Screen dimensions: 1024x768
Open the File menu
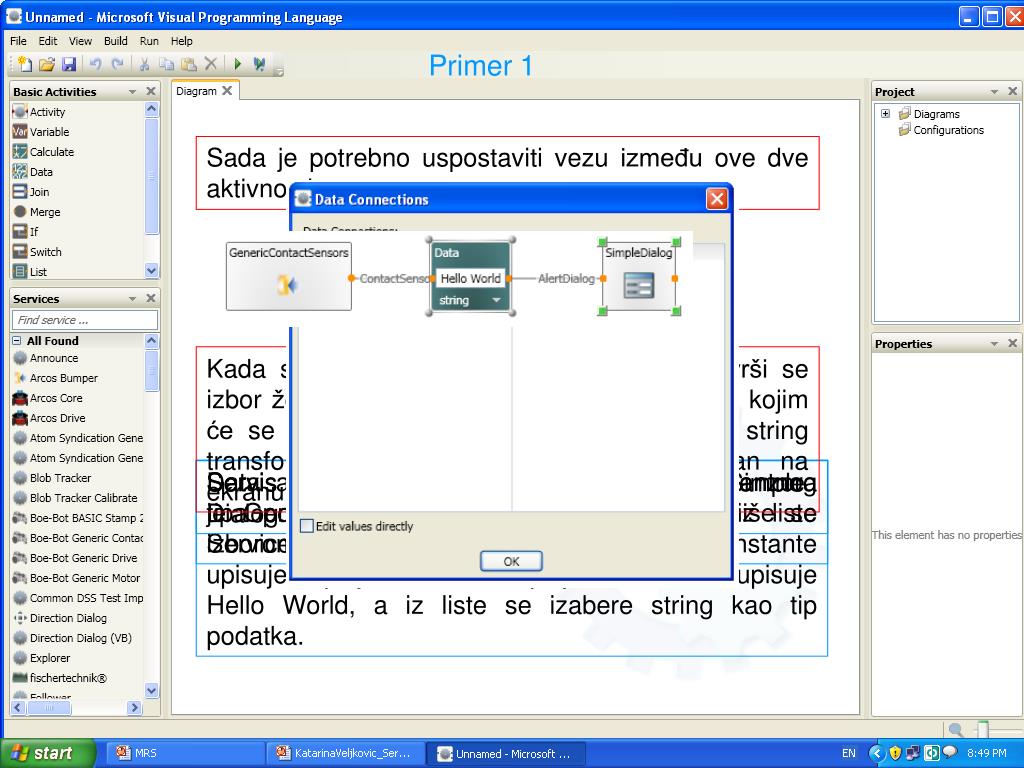(x=18, y=41)
